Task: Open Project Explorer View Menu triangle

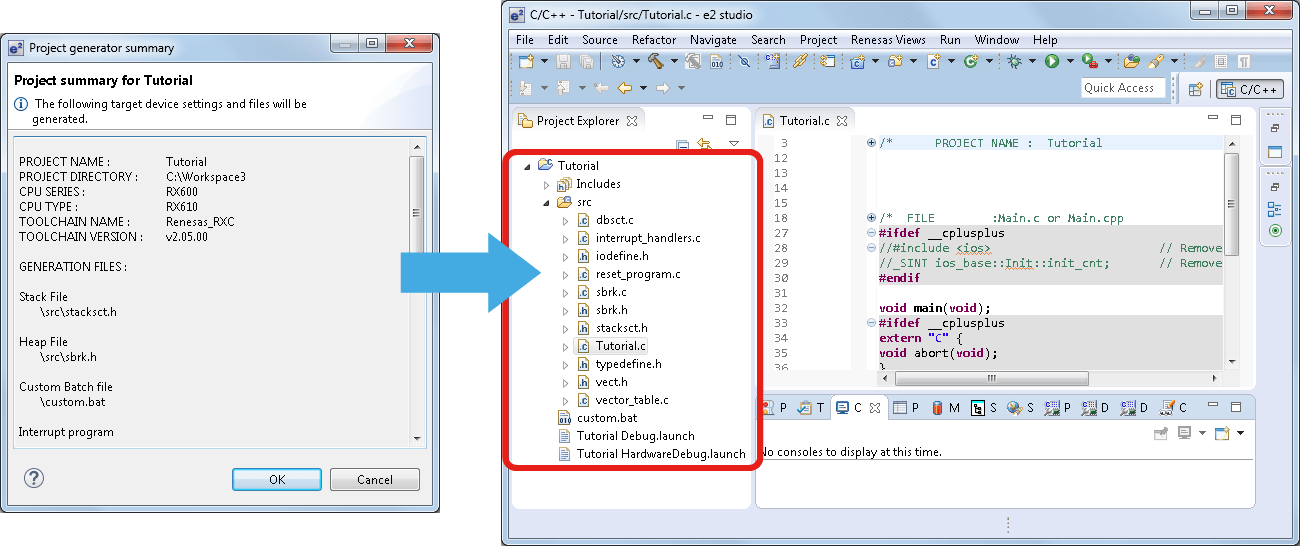Action: click(x=733, y=145)
